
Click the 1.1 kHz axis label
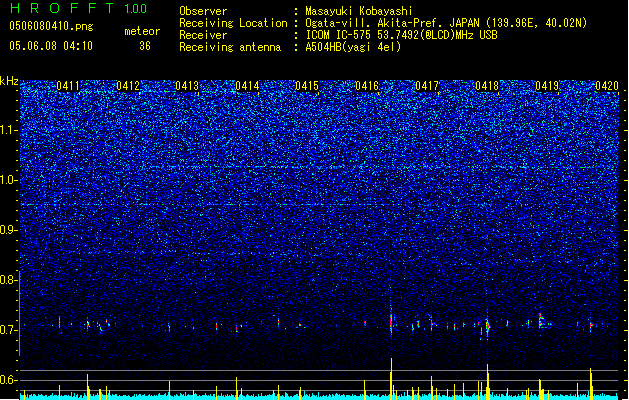[x=9, y=130]
